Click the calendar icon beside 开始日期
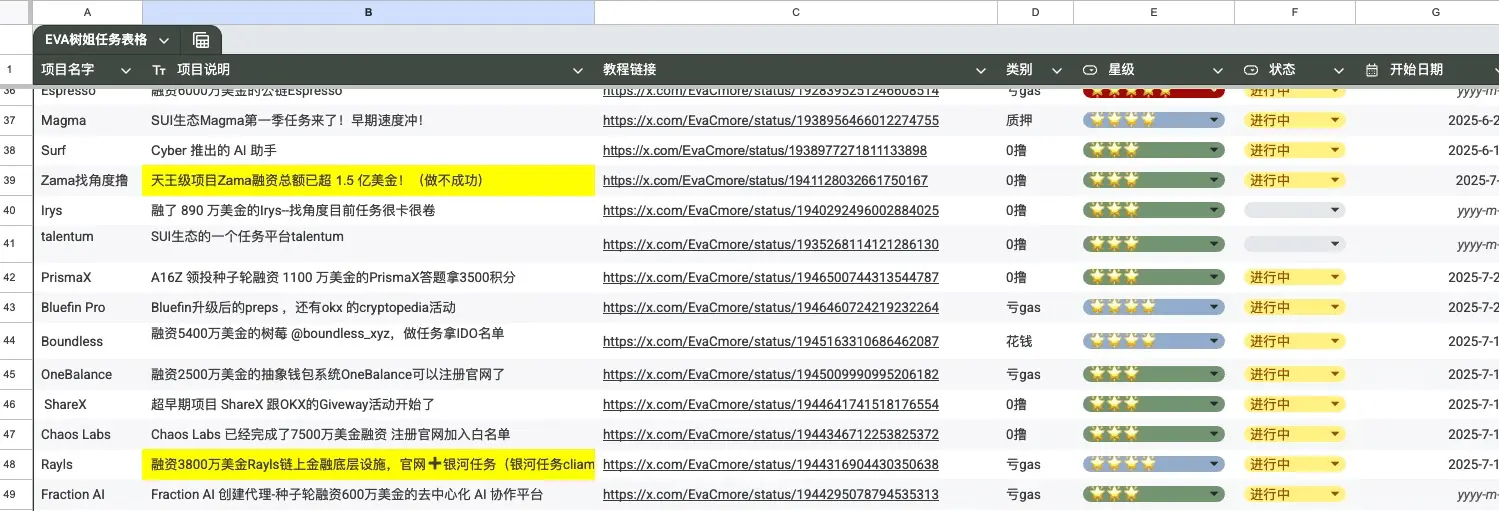 [1372, 70]
